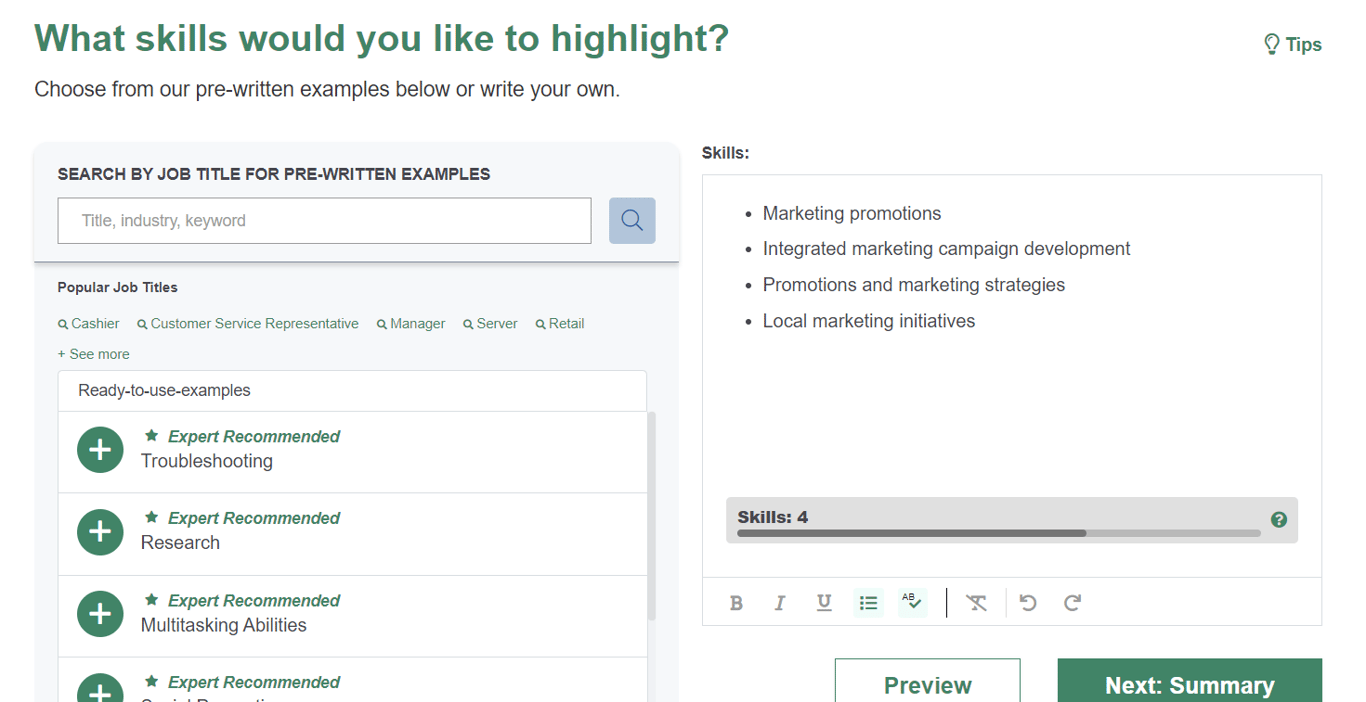Search examples for Manager
The width and height of the screenshot is (1366, 702).
411,324
